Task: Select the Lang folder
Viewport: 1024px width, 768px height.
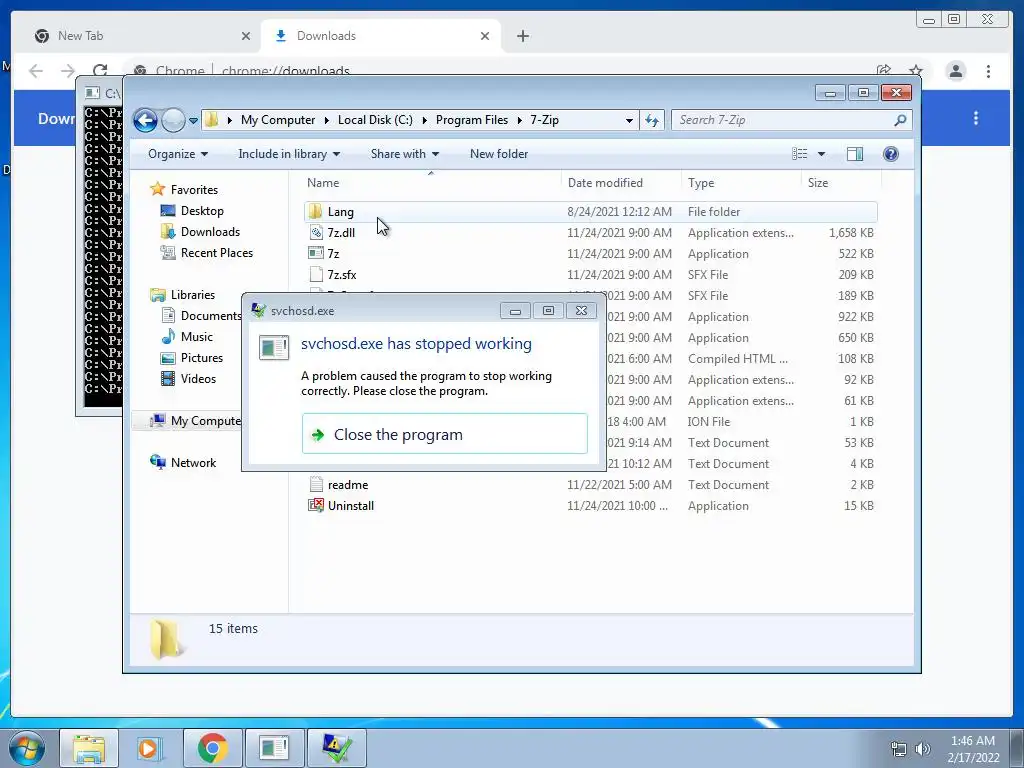Action: coord(590,212)
